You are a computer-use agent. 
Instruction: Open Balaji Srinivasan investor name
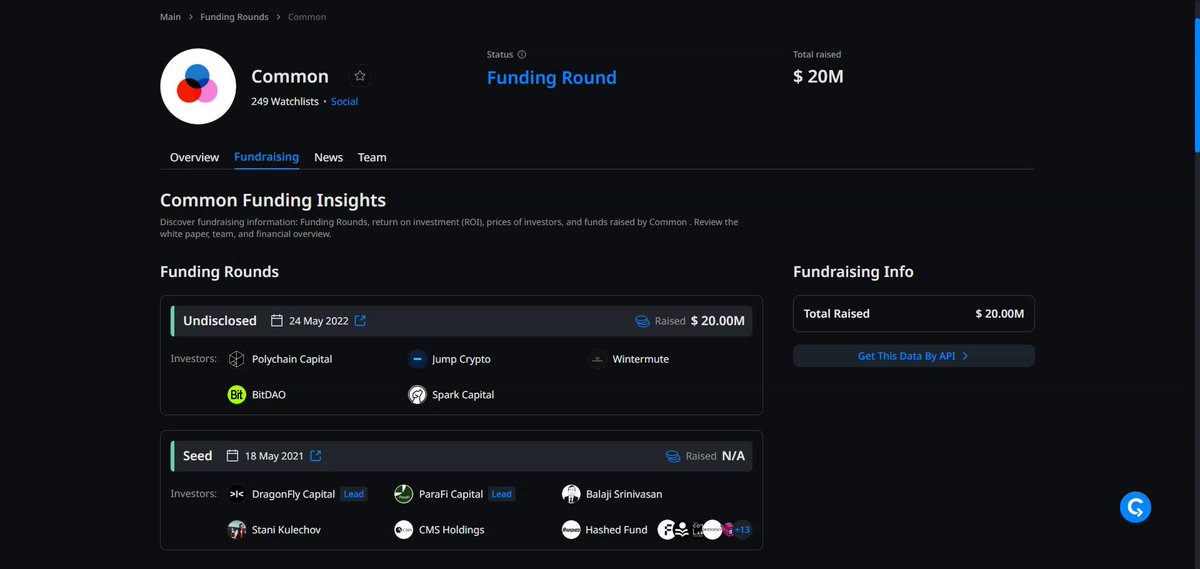[624, 494]
